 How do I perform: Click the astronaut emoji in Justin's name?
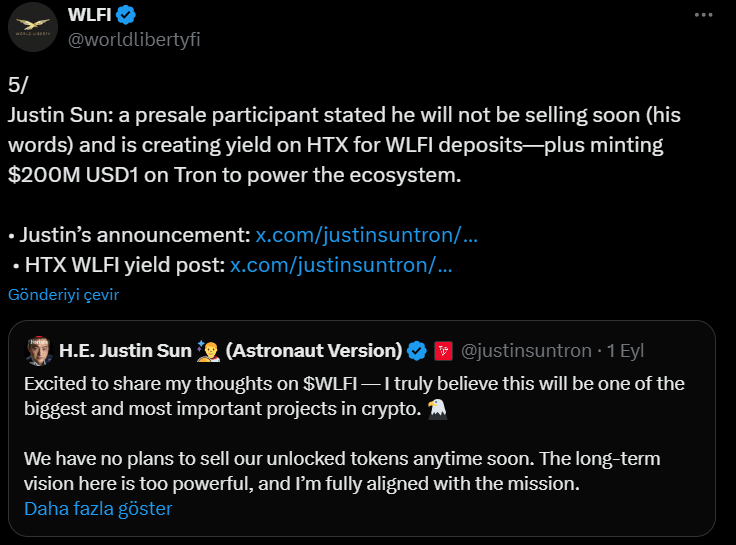point(208,350)
